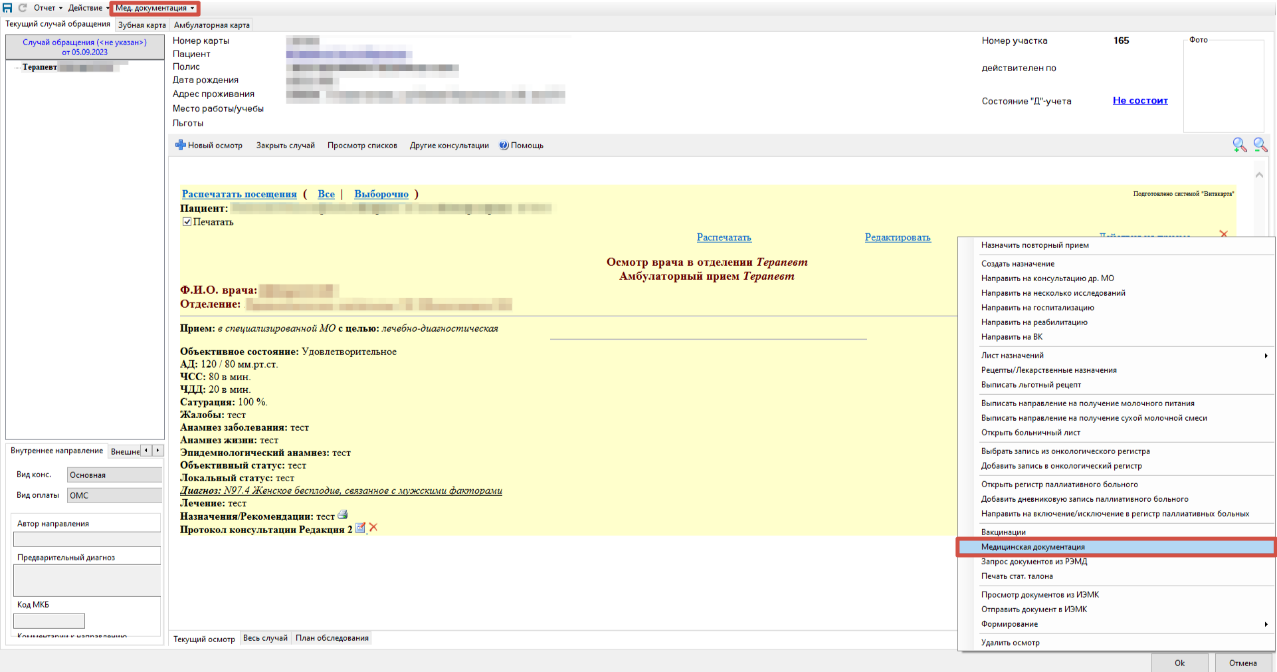Click red delete X beside Протокол консультации

pyautogui.click(x=373, y=527)
